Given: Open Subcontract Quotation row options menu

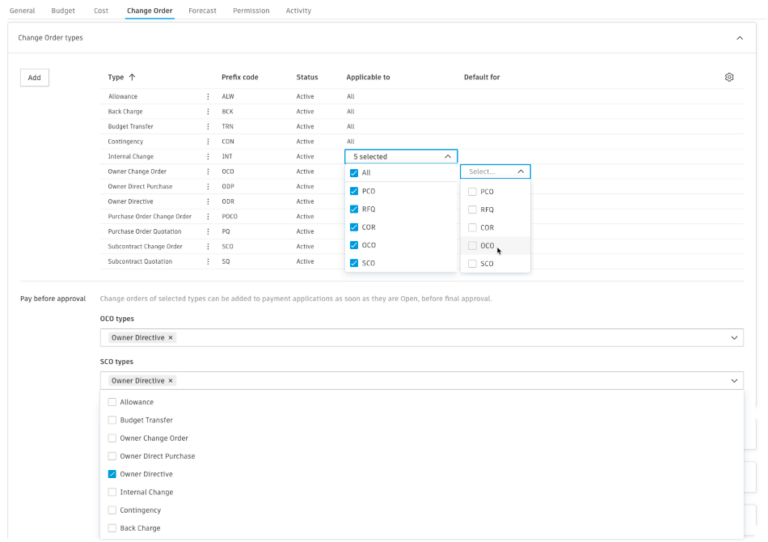Looking at the screenshot, I should (x=208, y=261).
